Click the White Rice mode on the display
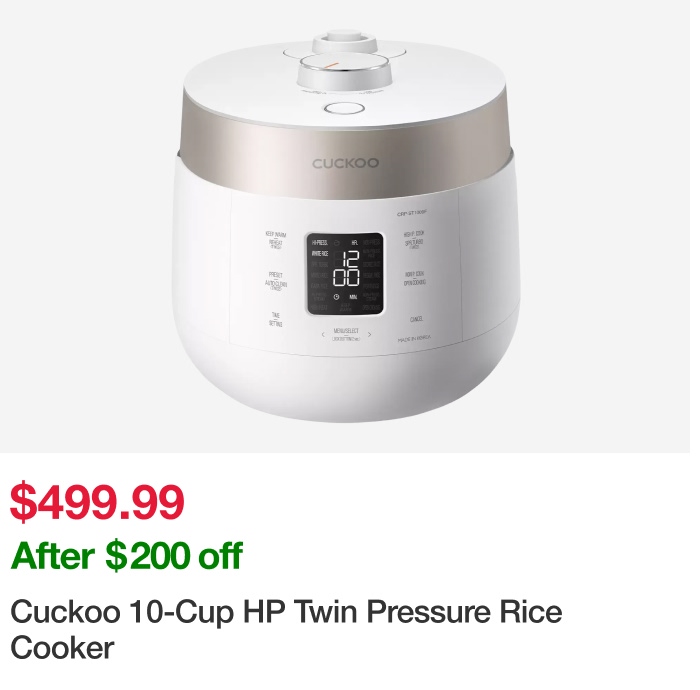Screen dimensions: 700x690 pyautogui.click(x=320, y=254)
